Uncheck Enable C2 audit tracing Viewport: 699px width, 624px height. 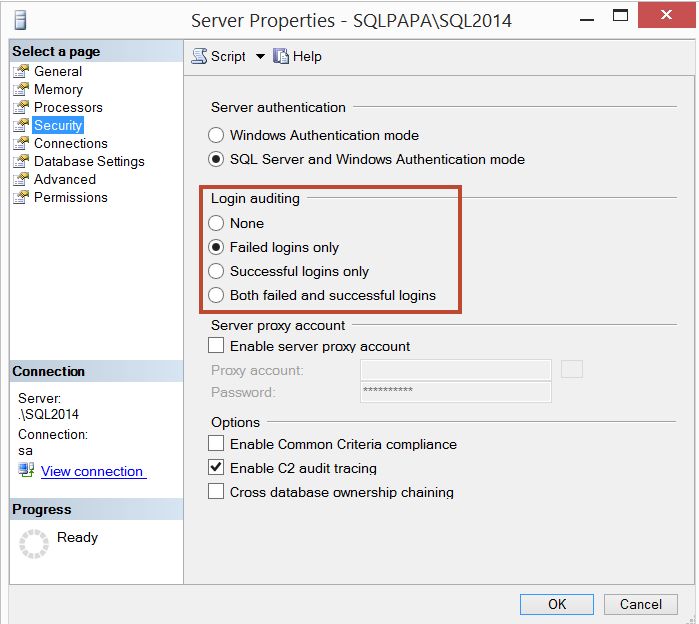(x=216, y=468)
